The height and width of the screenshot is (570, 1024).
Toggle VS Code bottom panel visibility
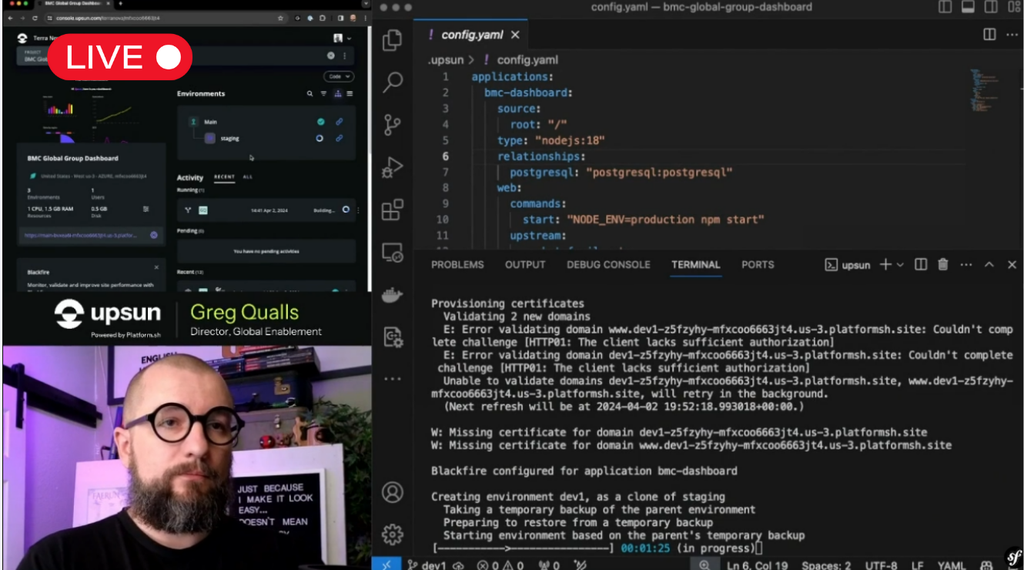[x=968, y=7]
